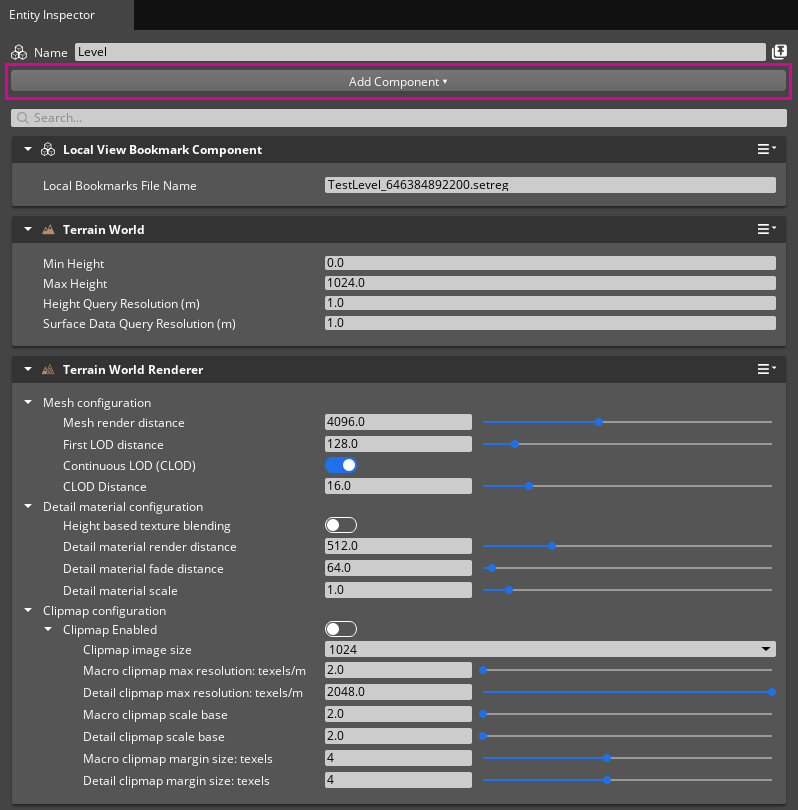Click the mountain icon on Terrain World header
Image resolution: width=798 pixels, height=810 pixels.
tap(48, 229)
